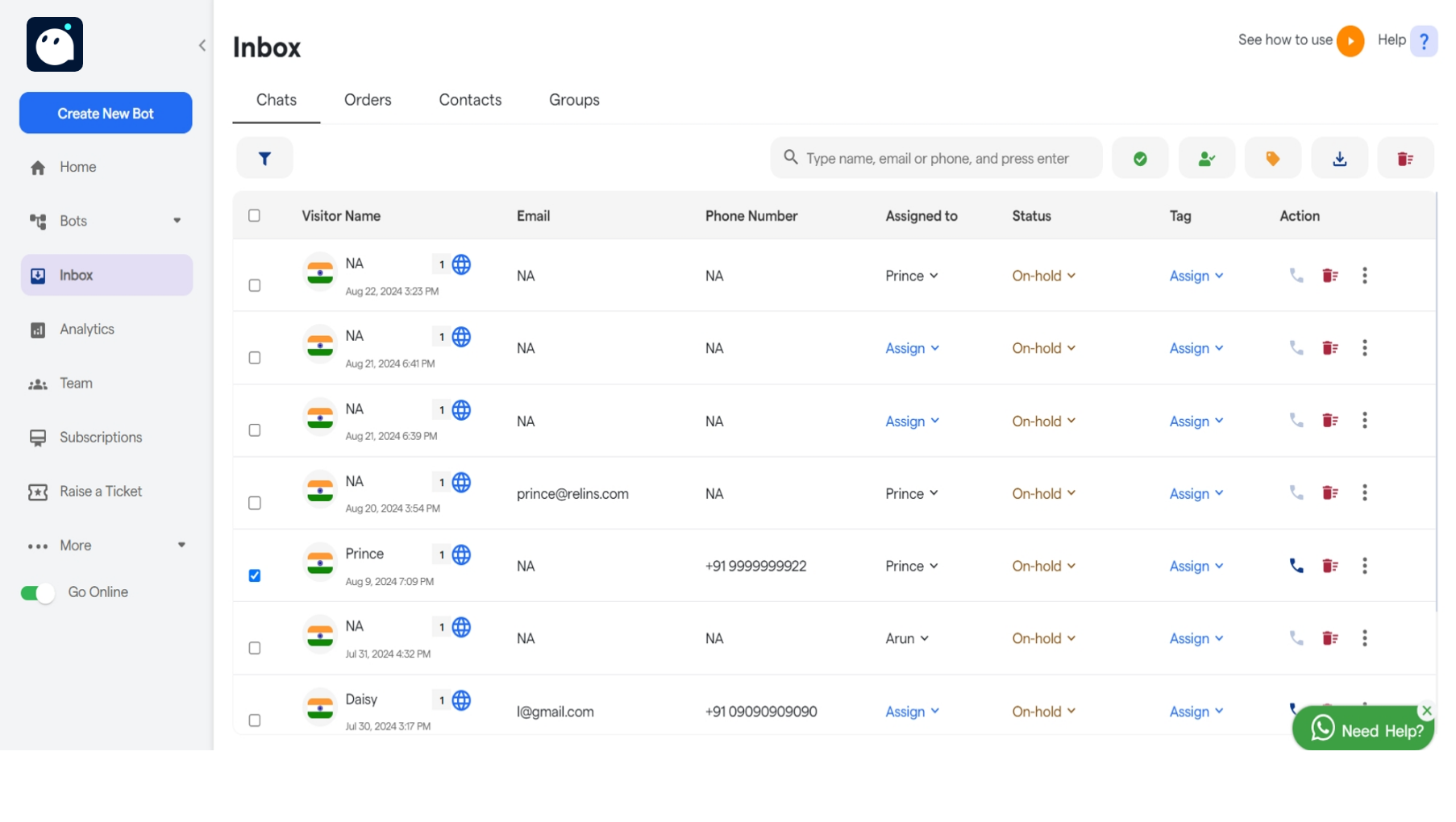
Task: Open Assigned to dropdown for Daisy
Action: pos(913,712)
